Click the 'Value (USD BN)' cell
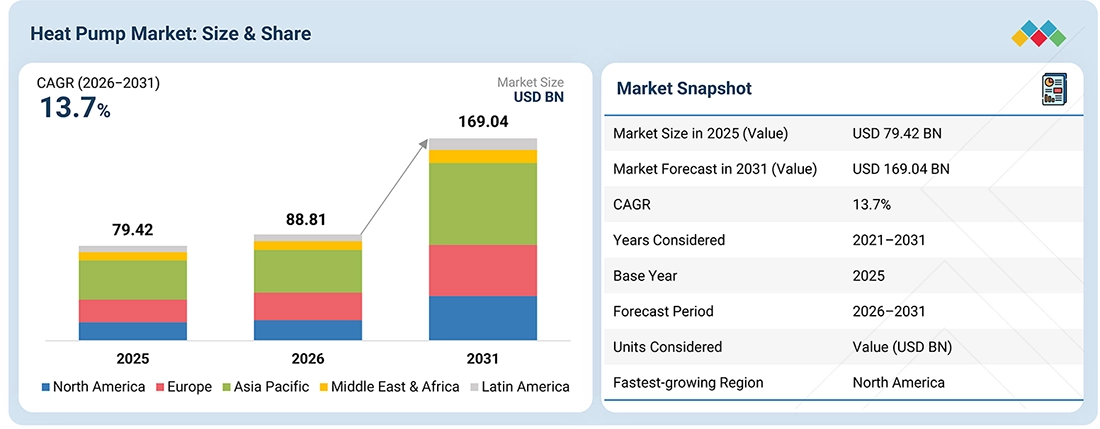The image size is (1100, 429). click(903, 347)
